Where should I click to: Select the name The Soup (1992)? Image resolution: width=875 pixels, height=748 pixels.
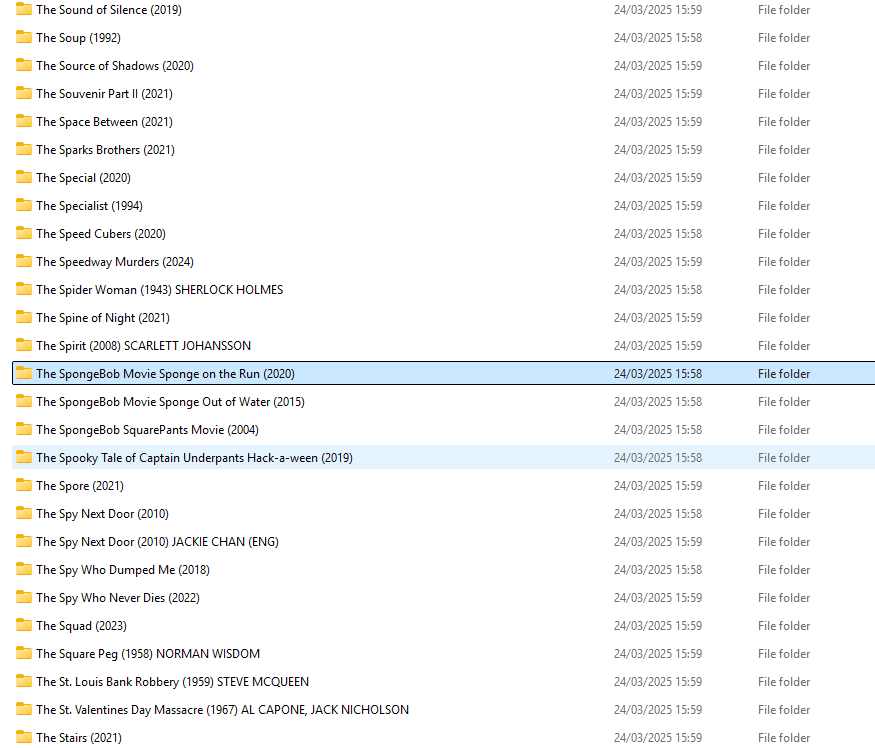click(x=79, y=38)
